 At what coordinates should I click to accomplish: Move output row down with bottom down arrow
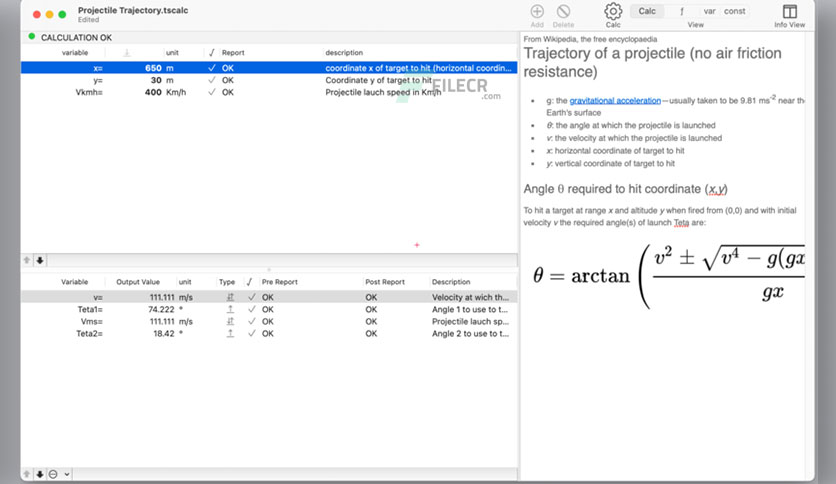tap(40, 474)
